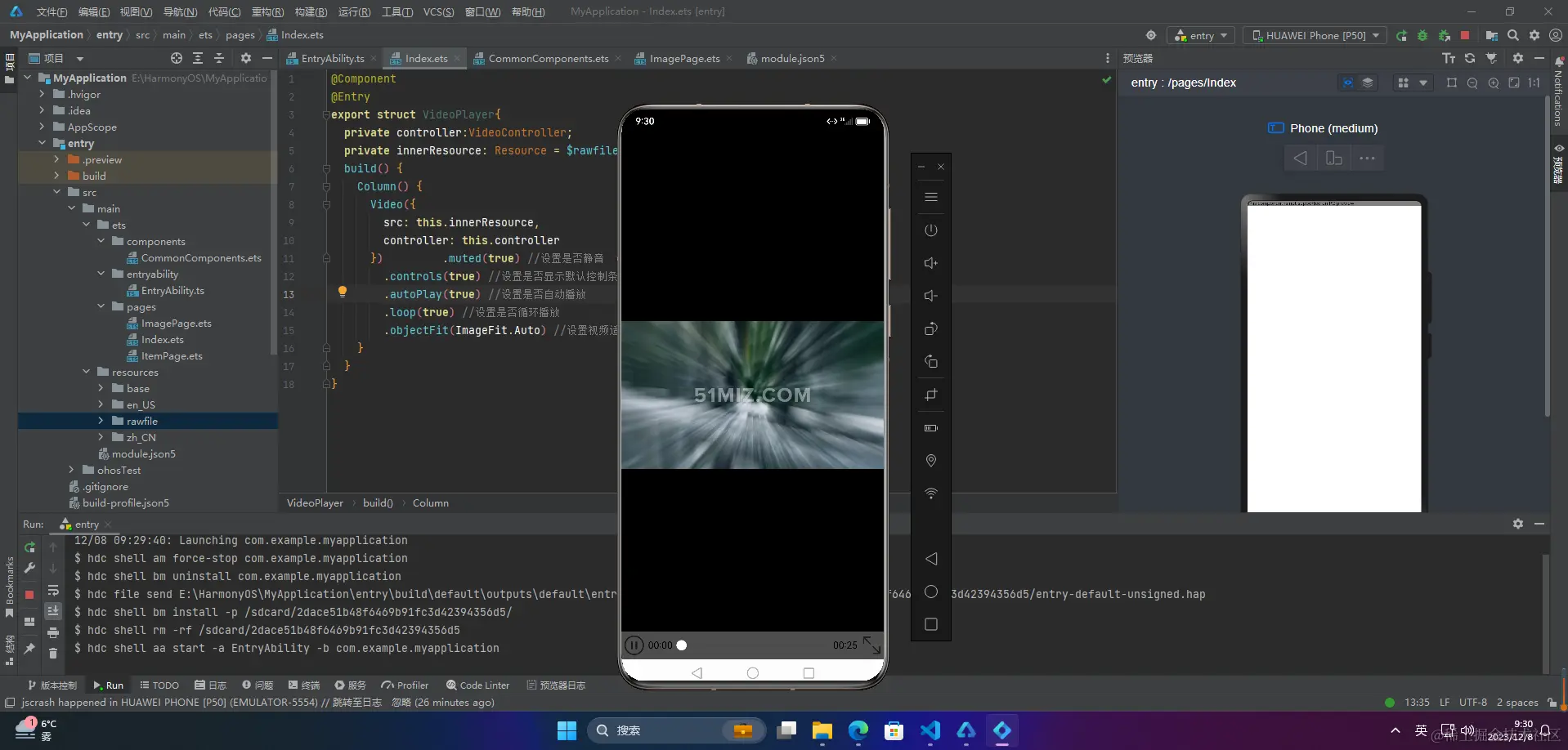Click the emulator location pin icon

(930, 461)
